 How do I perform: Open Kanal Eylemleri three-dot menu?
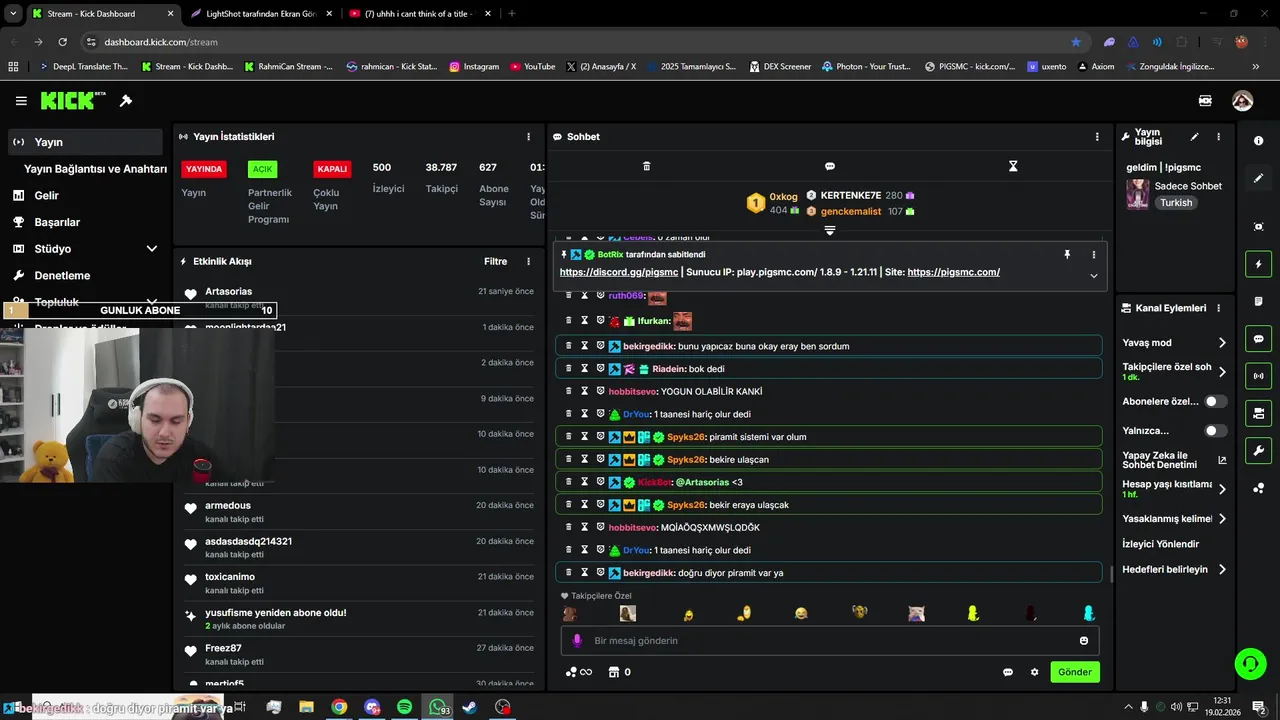[x=1218, y=308]
